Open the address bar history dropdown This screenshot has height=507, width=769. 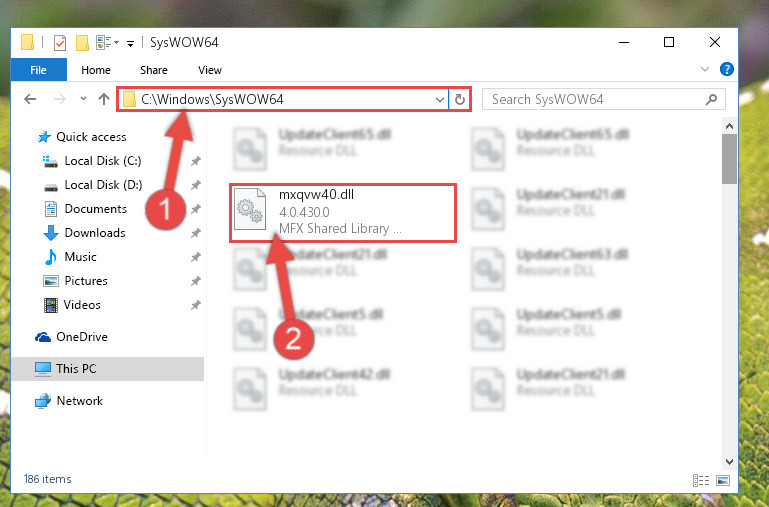click(x=439, y=100)
